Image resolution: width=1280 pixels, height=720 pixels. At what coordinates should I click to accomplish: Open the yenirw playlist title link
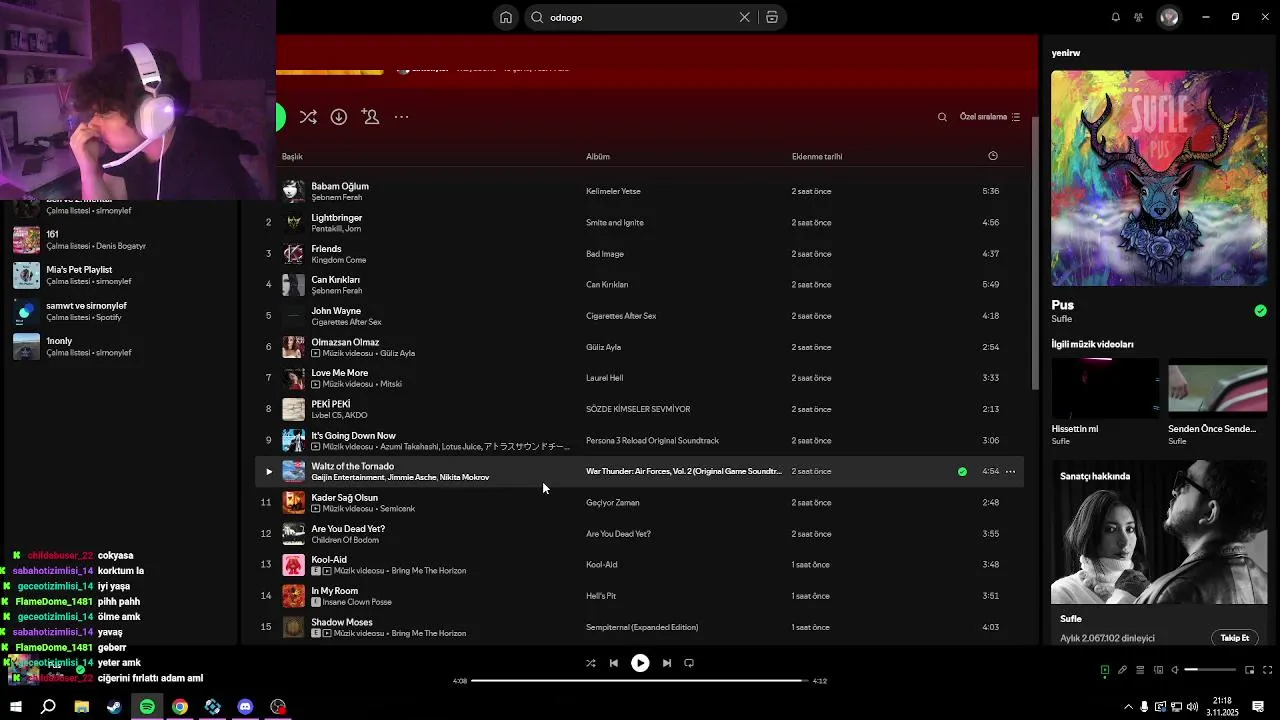[x=1066, y=53]
